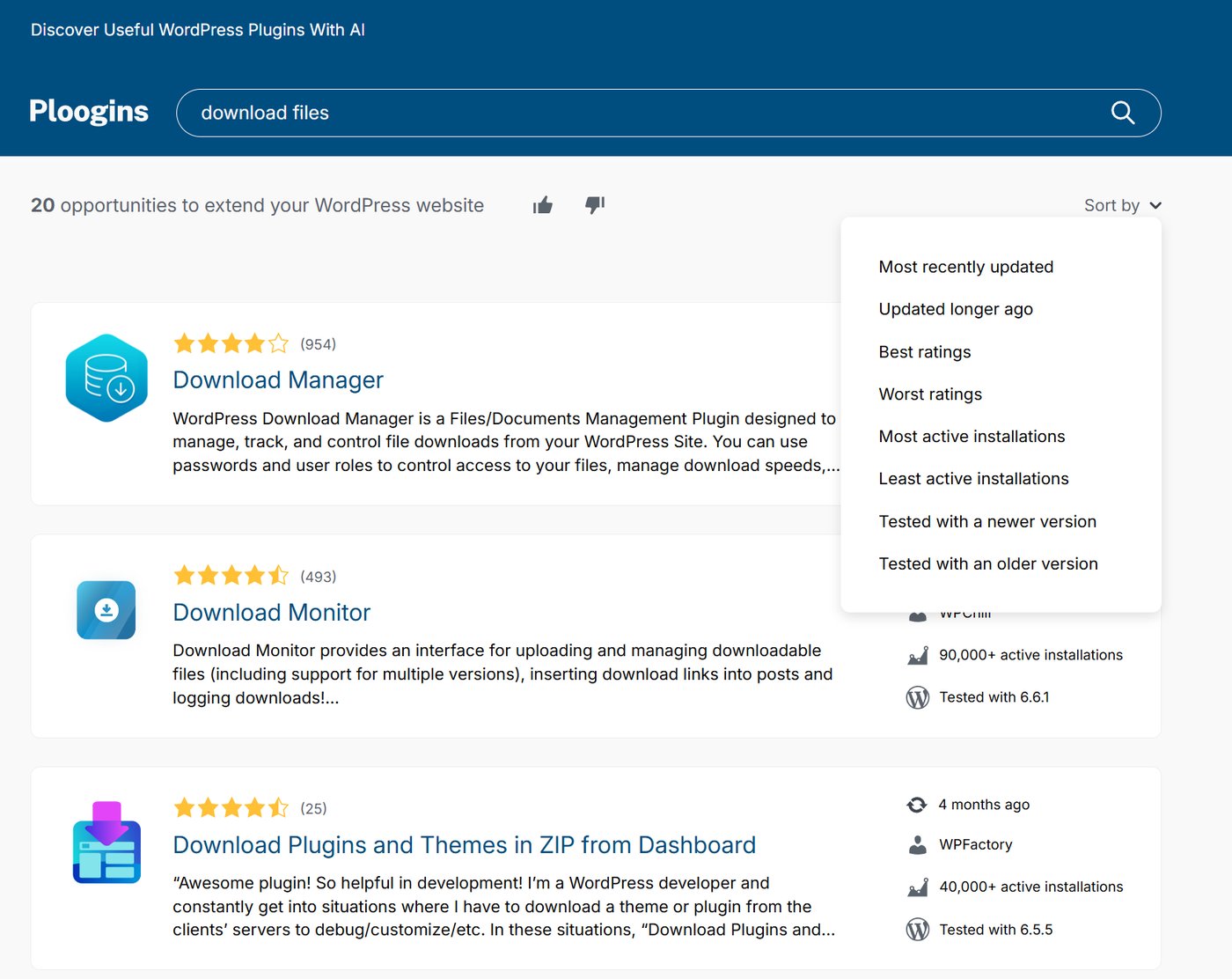Click the ZIP from Dashboard plugin icon
The width and height of the screenshot is (1232, 979).
click(x=106, y=842)
